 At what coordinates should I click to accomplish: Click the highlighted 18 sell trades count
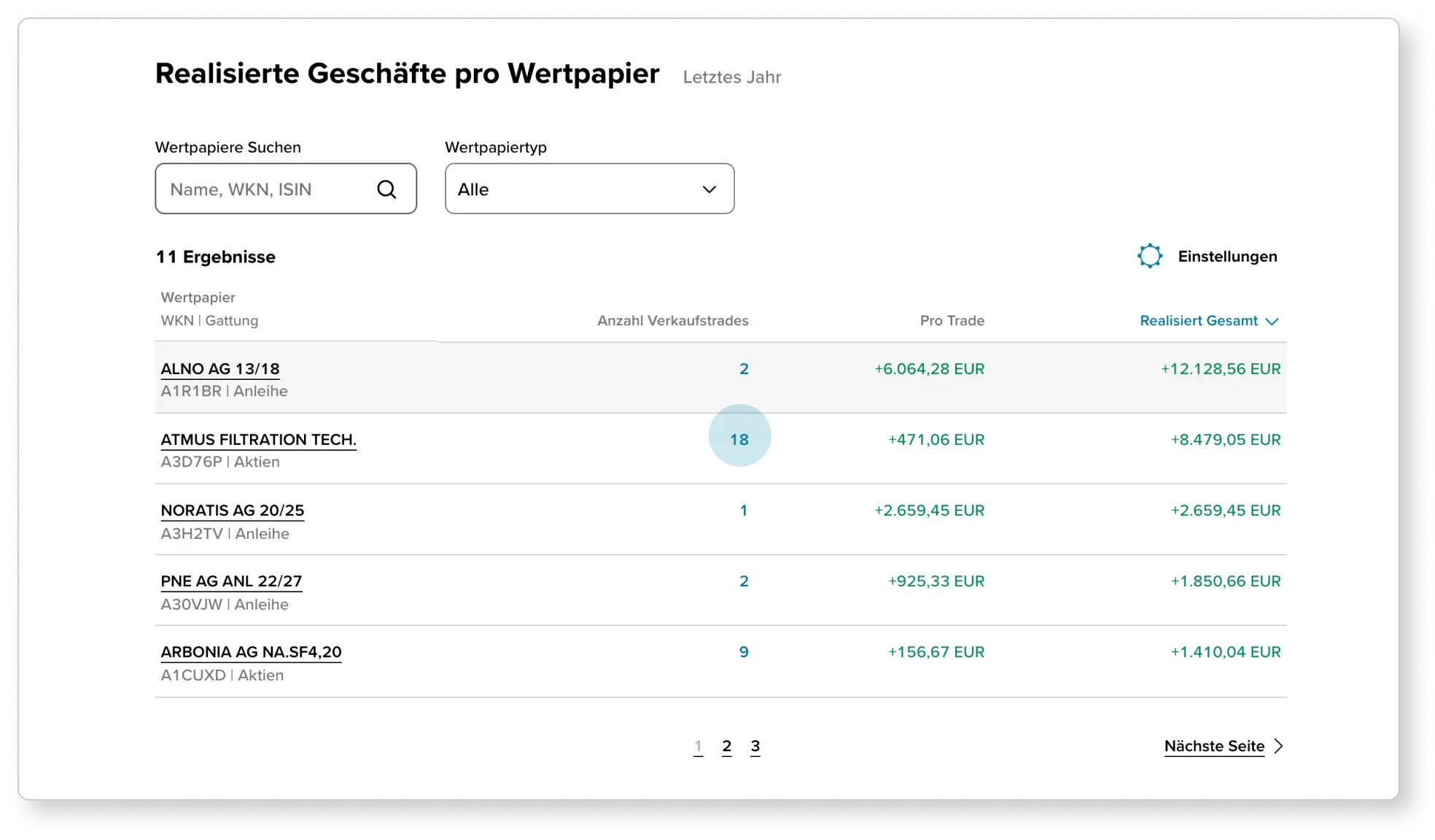pyautogui.click(x=740, y=439)
